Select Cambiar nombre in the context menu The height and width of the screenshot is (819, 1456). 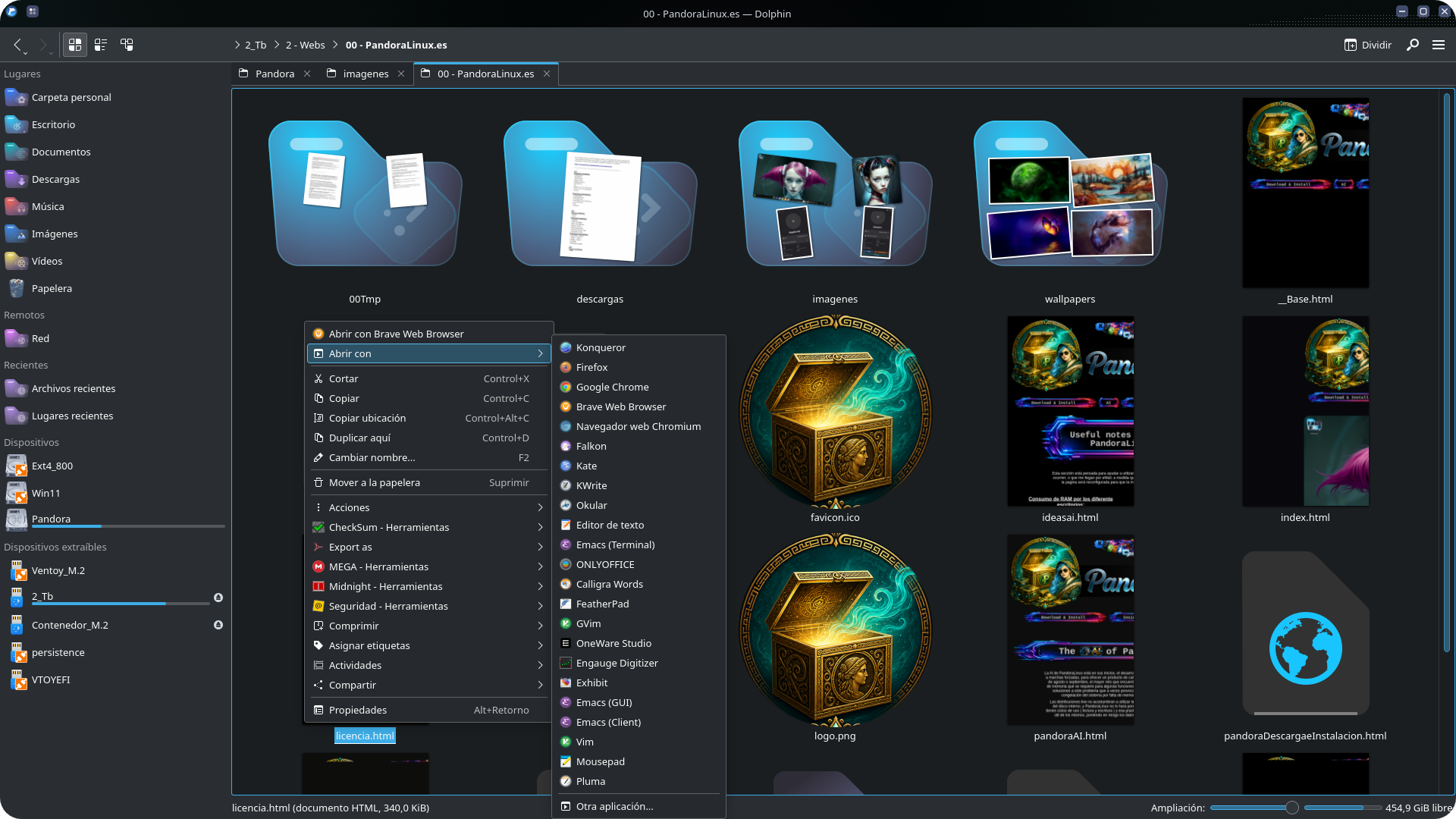pos(428,457)
